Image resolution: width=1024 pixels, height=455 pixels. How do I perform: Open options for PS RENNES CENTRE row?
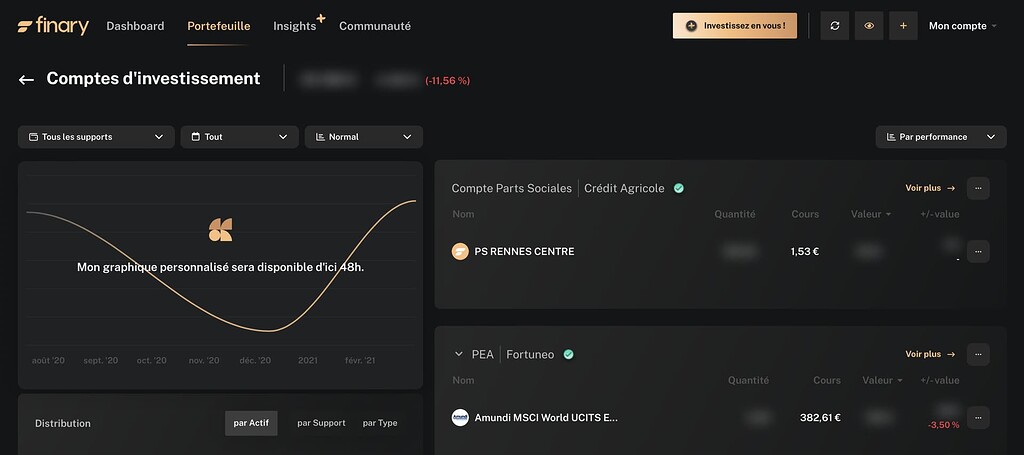[x=978, y=251]
